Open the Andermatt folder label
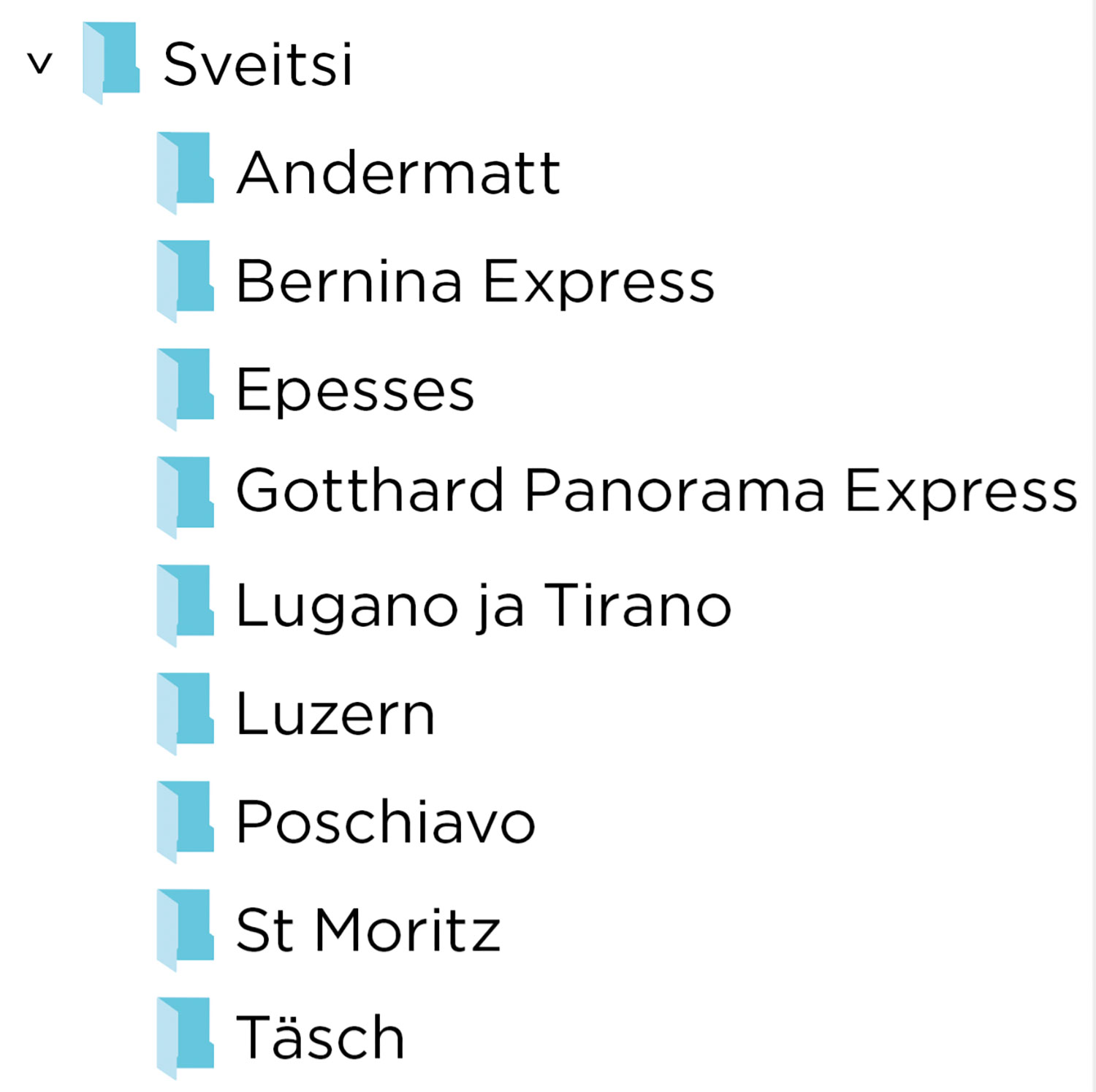This screenshot has height=1092, width=1096. coord(398,173)
